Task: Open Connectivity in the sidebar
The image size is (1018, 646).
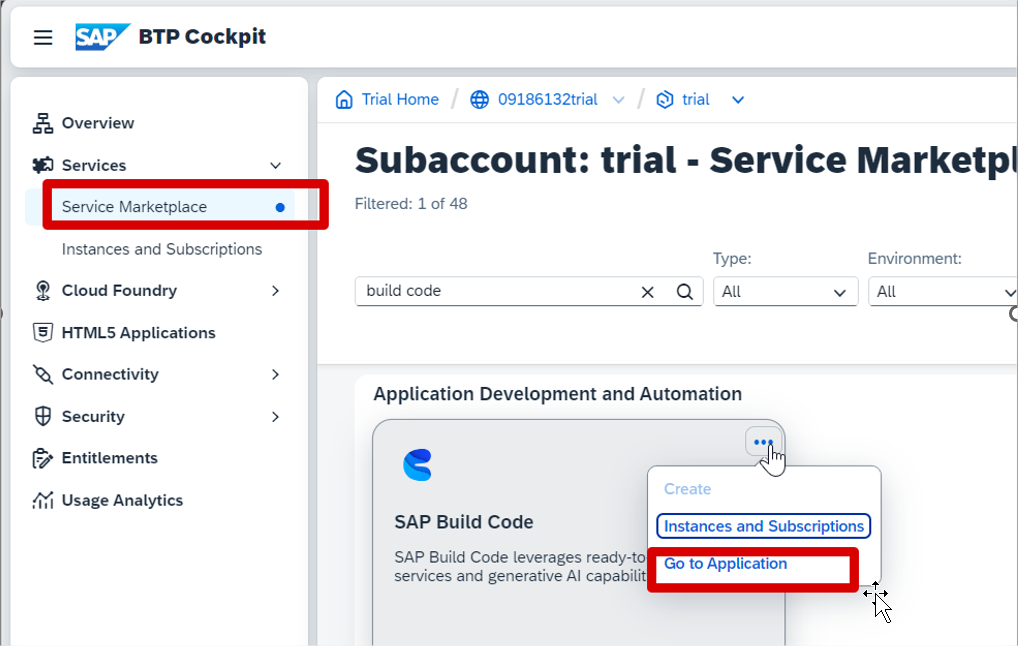Action: tap(110, 374)
